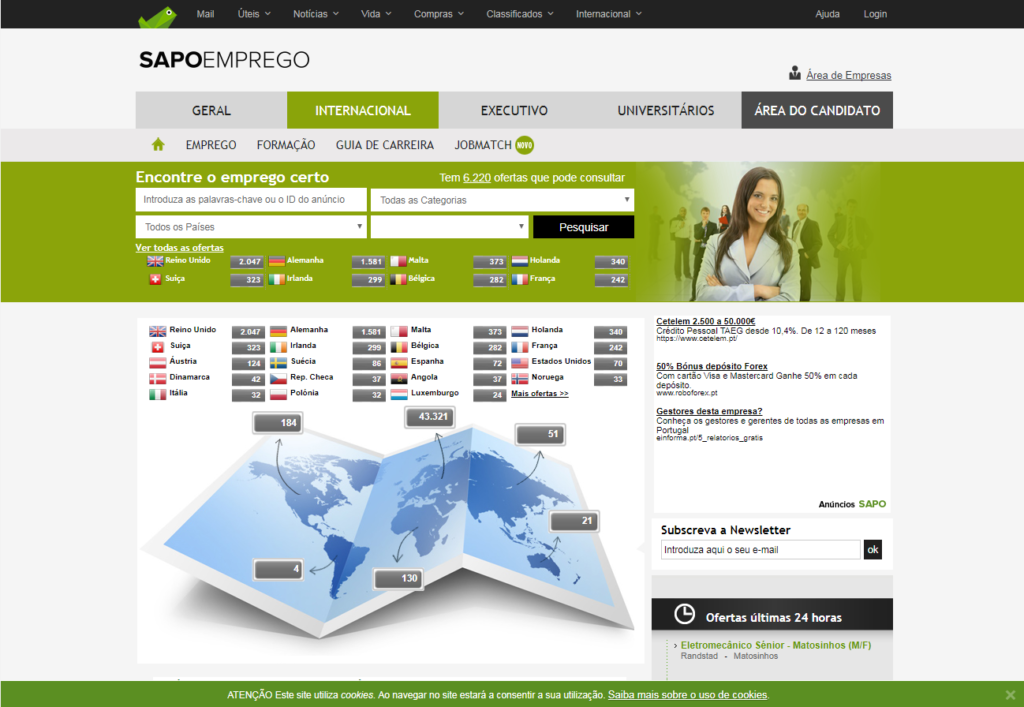Switch to the GERAL tab
This screenshot has width=1024, height=707.
[x=211, y=110]
